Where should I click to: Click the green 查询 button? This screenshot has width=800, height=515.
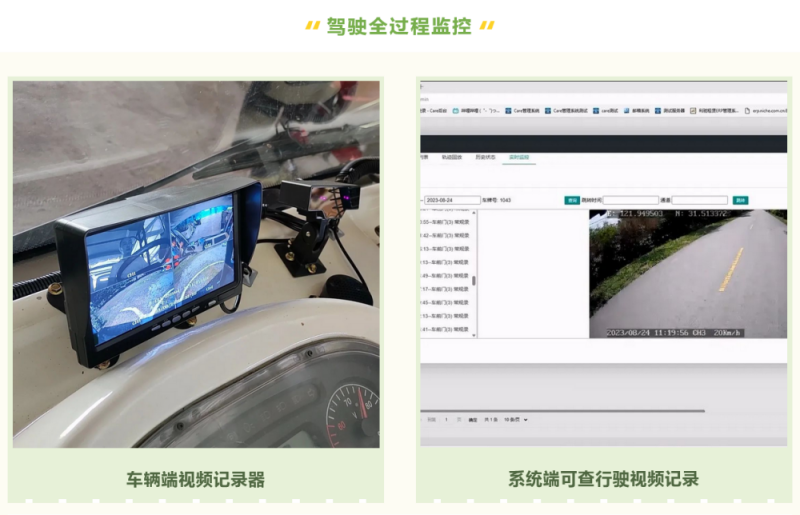click(x=572, y=200)
